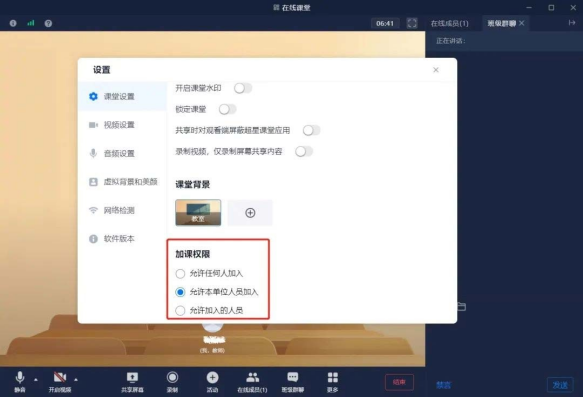Expand microphone options arrow
The width and height of the screenshot is (584, 397).
point(36,379)
